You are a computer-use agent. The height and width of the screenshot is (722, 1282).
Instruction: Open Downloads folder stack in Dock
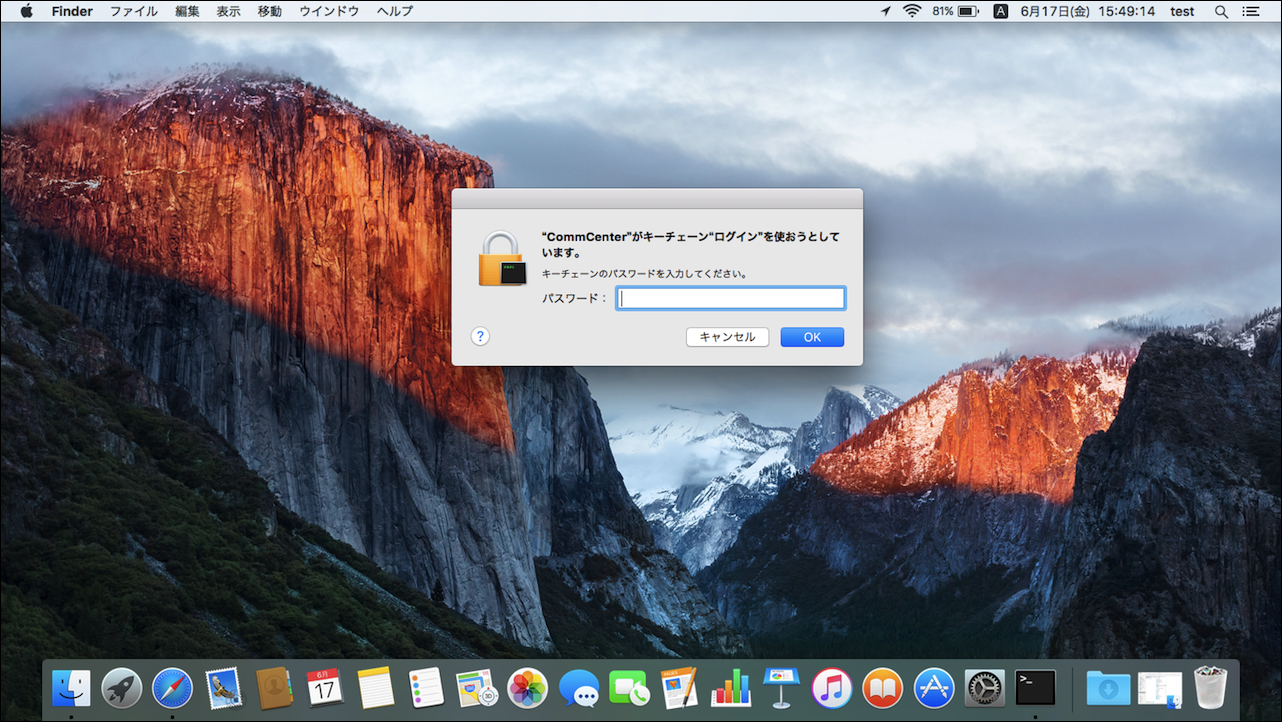(1108, 688)
